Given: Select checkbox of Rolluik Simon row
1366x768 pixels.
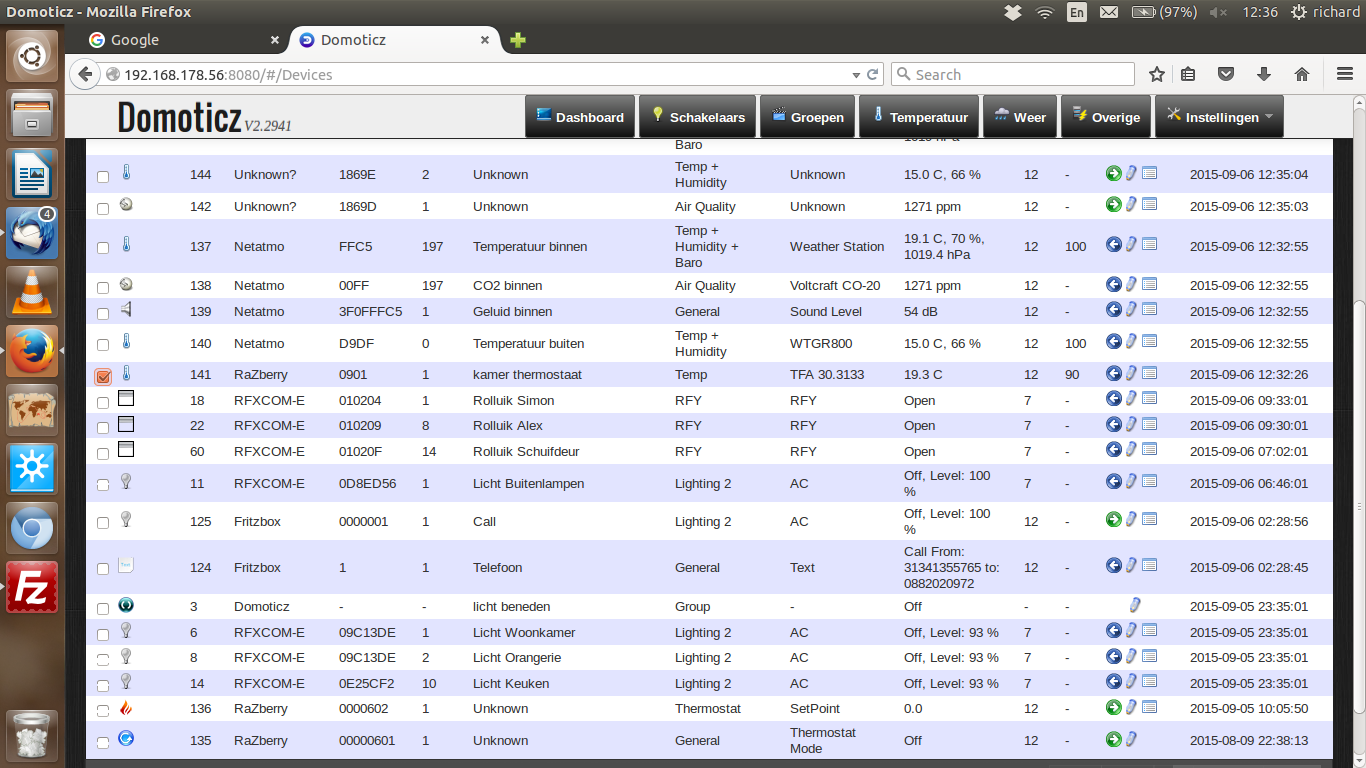Looking at the screenshot, I should [103, 402].
